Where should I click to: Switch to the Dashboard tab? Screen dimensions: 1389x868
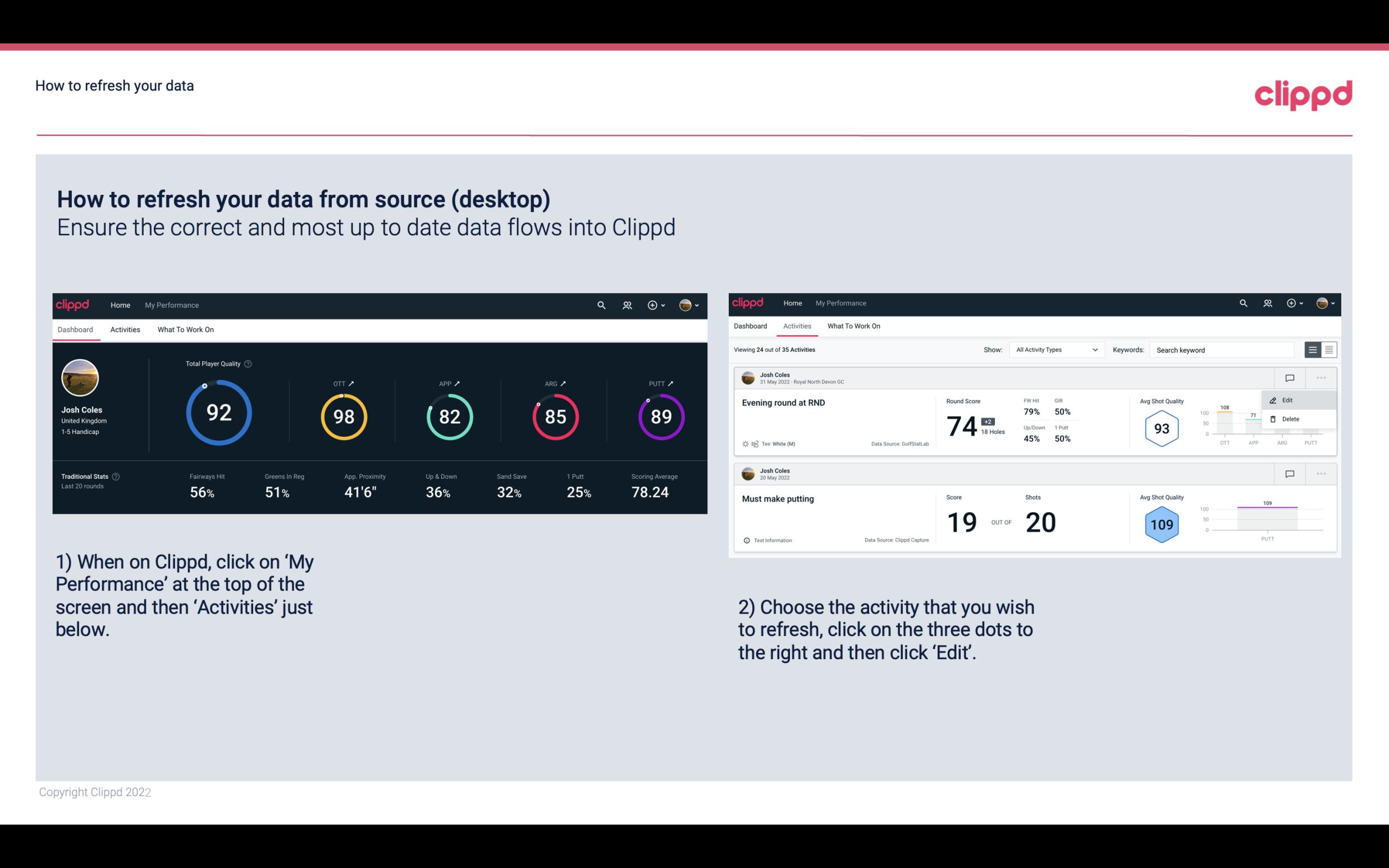pos(751,326)
